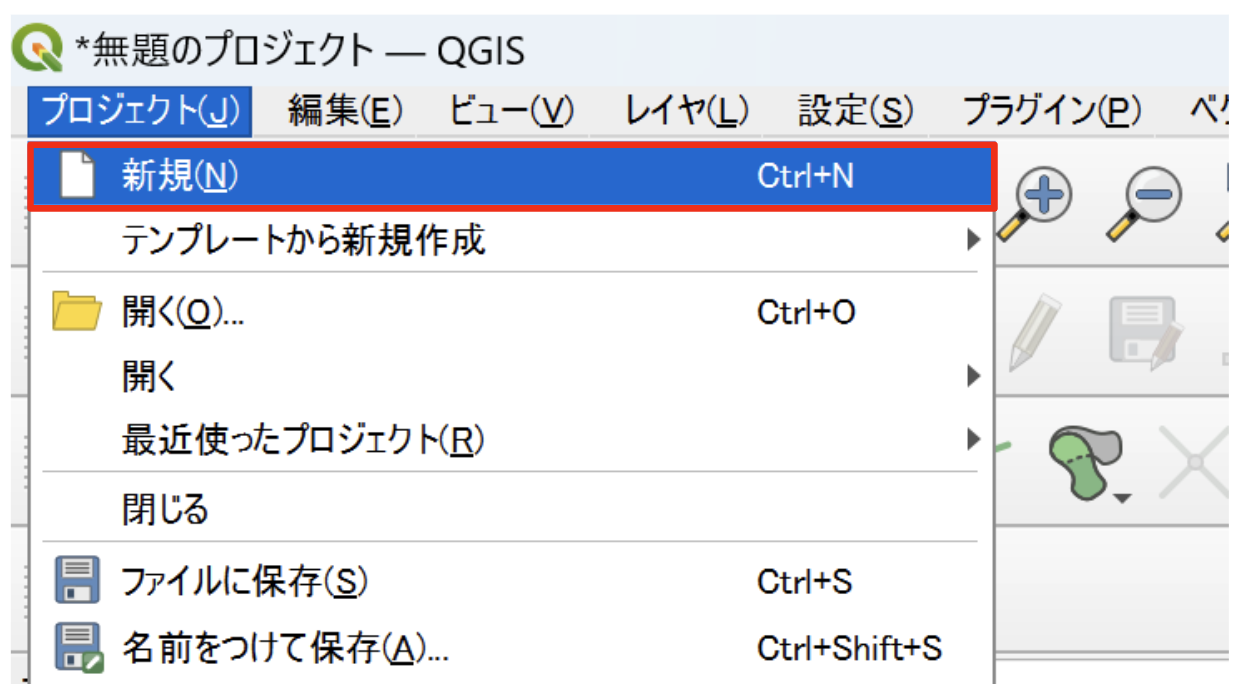Open the プラグイン menu
Viewport: 1242px width, 684px height.
[1051, 112]
